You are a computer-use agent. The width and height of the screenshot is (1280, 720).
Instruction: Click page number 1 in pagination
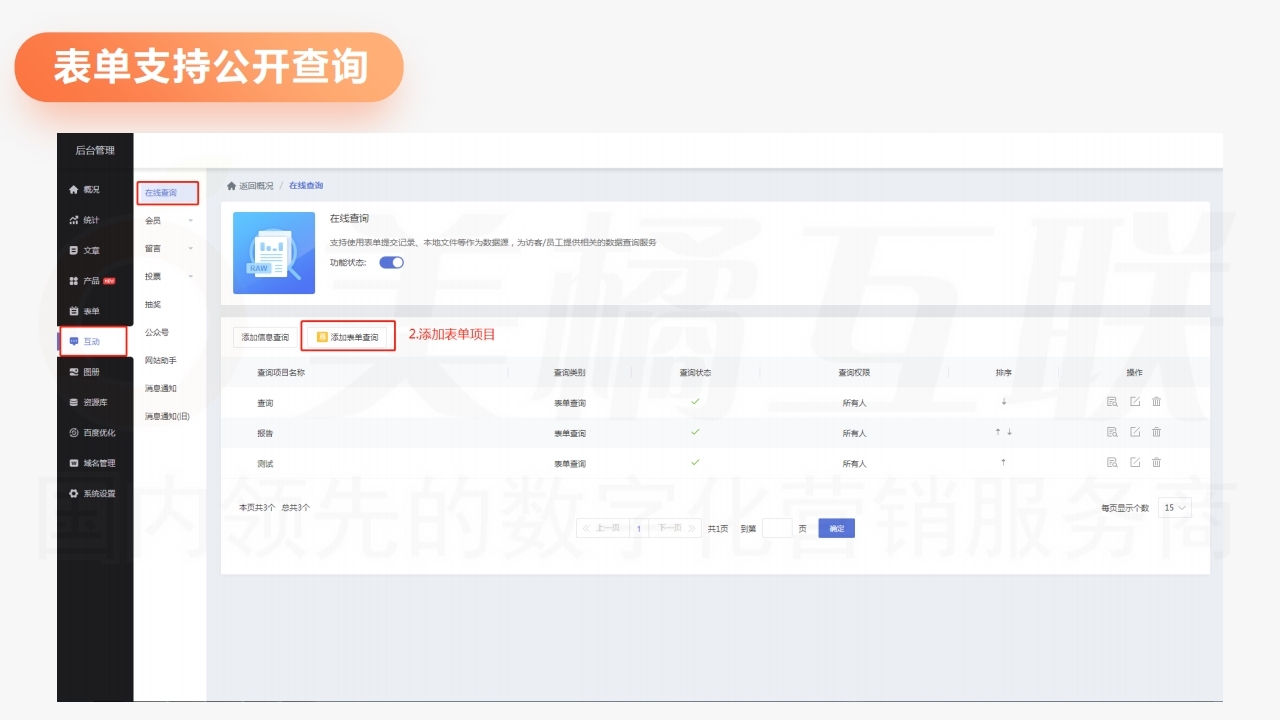(x=638, y=528)
